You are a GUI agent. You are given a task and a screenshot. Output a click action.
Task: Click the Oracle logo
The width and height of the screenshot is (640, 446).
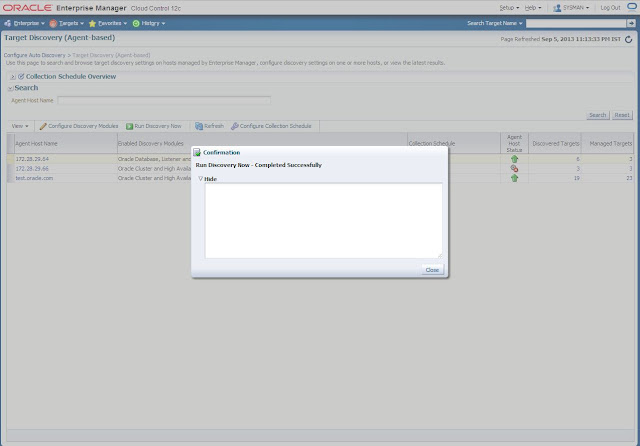(27, 8)
